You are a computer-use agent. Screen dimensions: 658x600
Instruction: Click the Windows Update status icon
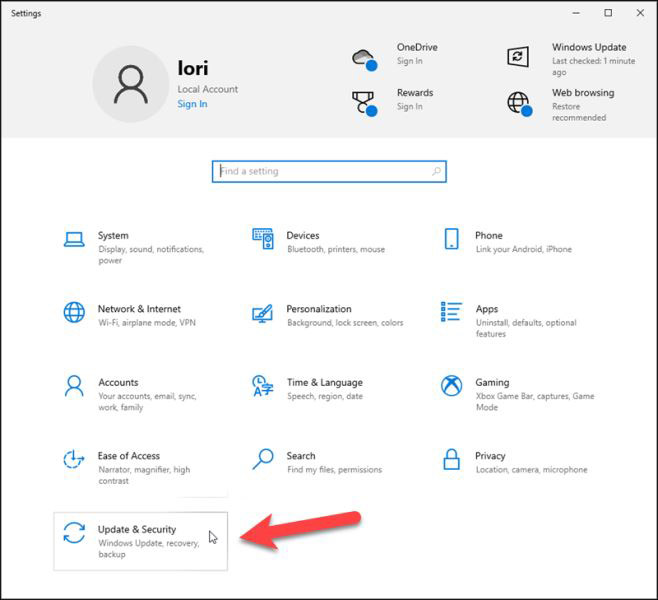pyautogui.click(x=518, y=56)
